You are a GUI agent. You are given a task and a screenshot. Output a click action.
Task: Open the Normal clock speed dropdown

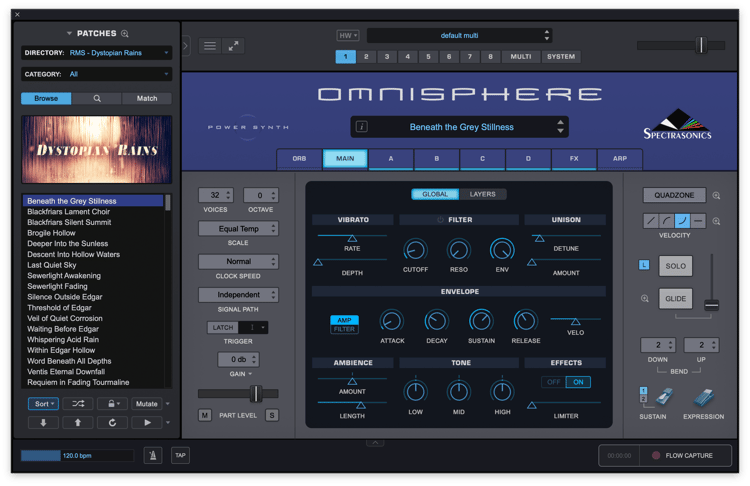pos(238,262)
